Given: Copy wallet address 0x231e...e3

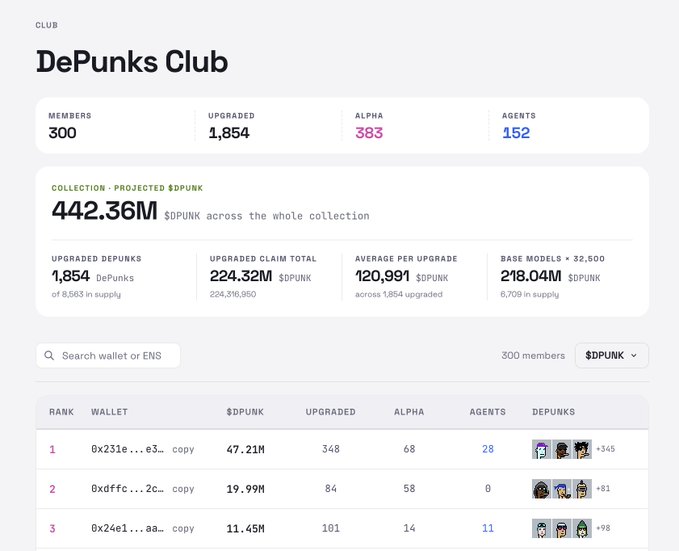Looking at the screenshot, I should 183,449.
